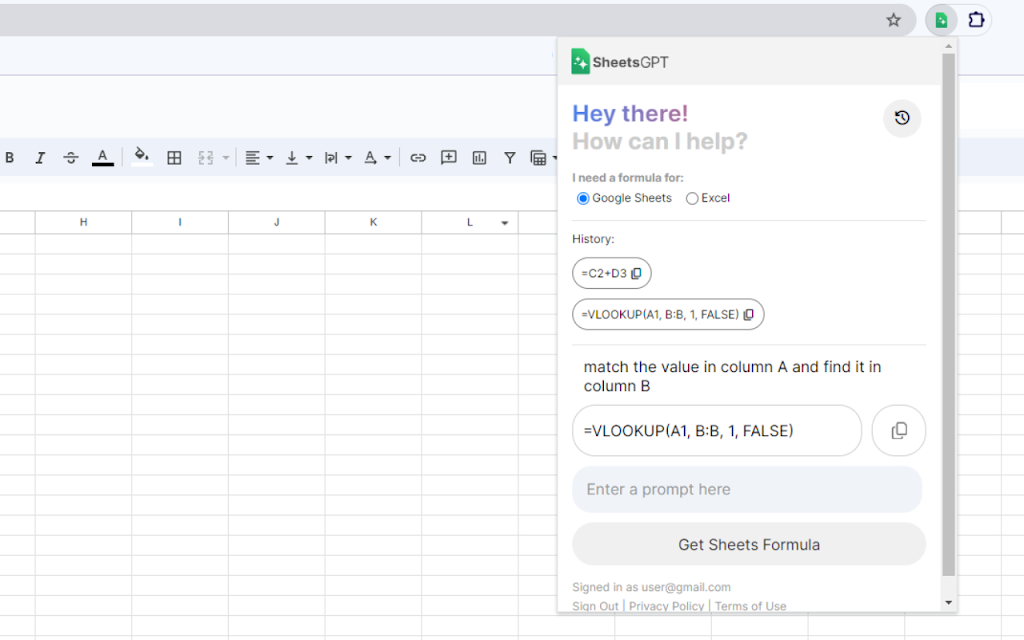
Task: Click the table views icon
Action: click(x=539, y=157)
